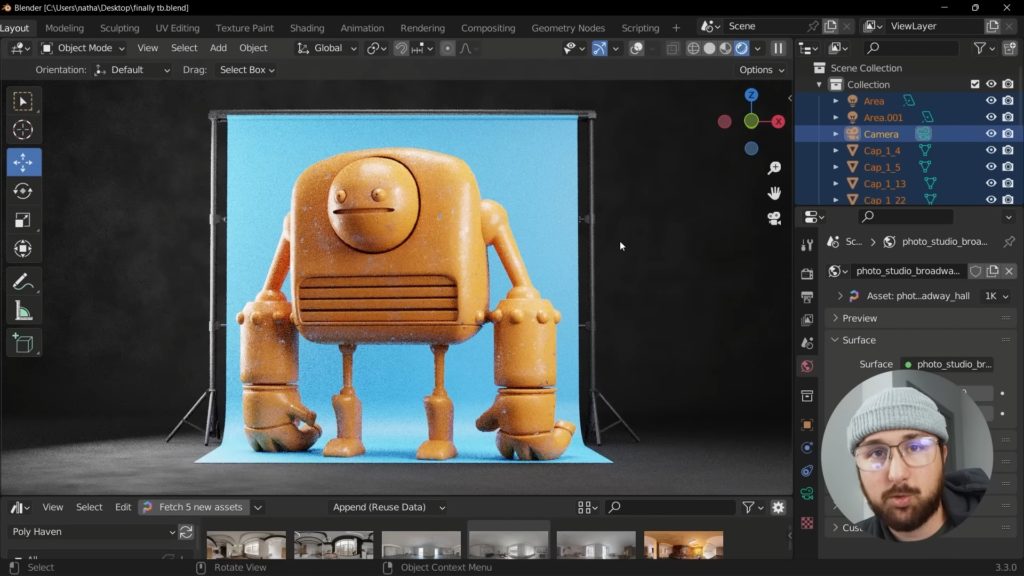Choose the Scale tool
The width and height of the screenshot is (1024, 576).
click(x=23, y=220)
